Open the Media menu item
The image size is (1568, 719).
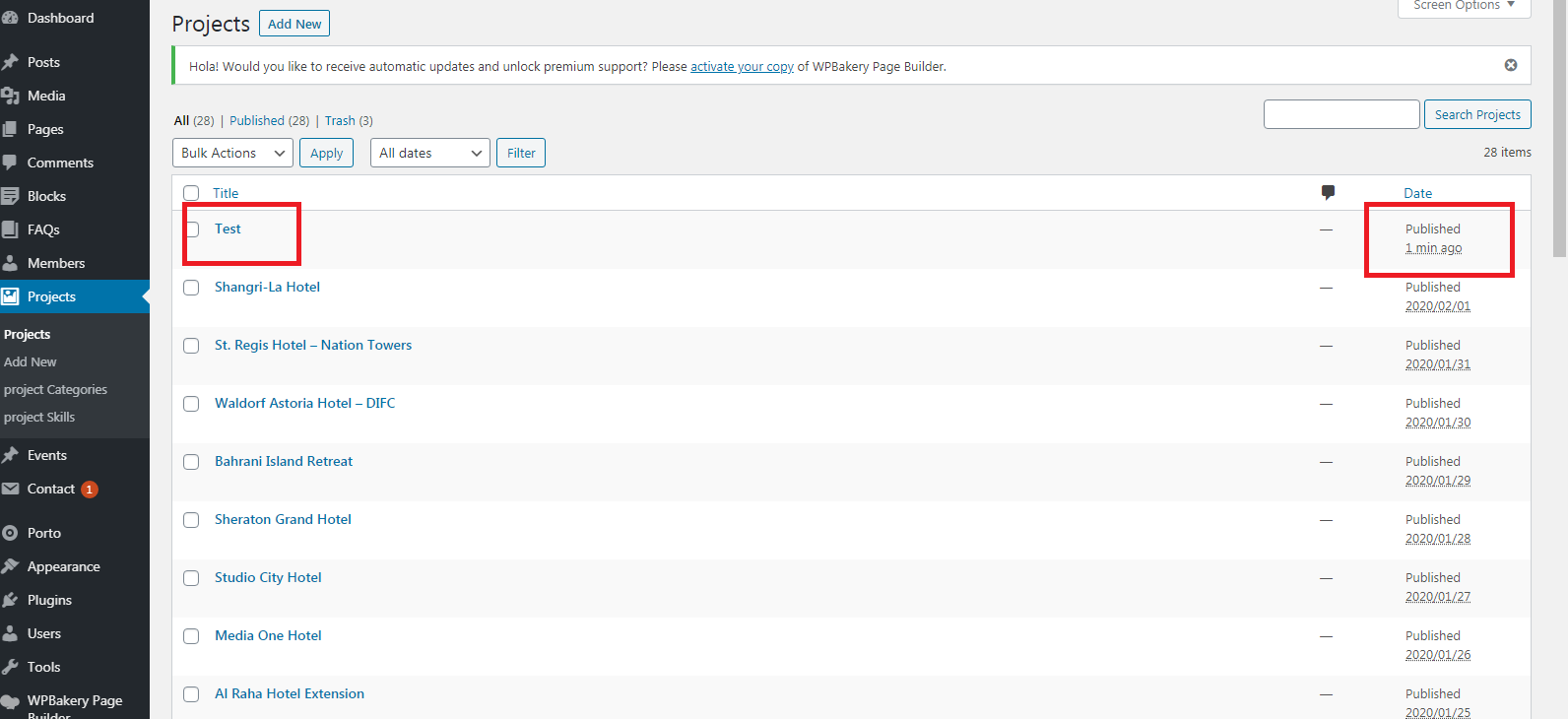[x=75, y=96]
